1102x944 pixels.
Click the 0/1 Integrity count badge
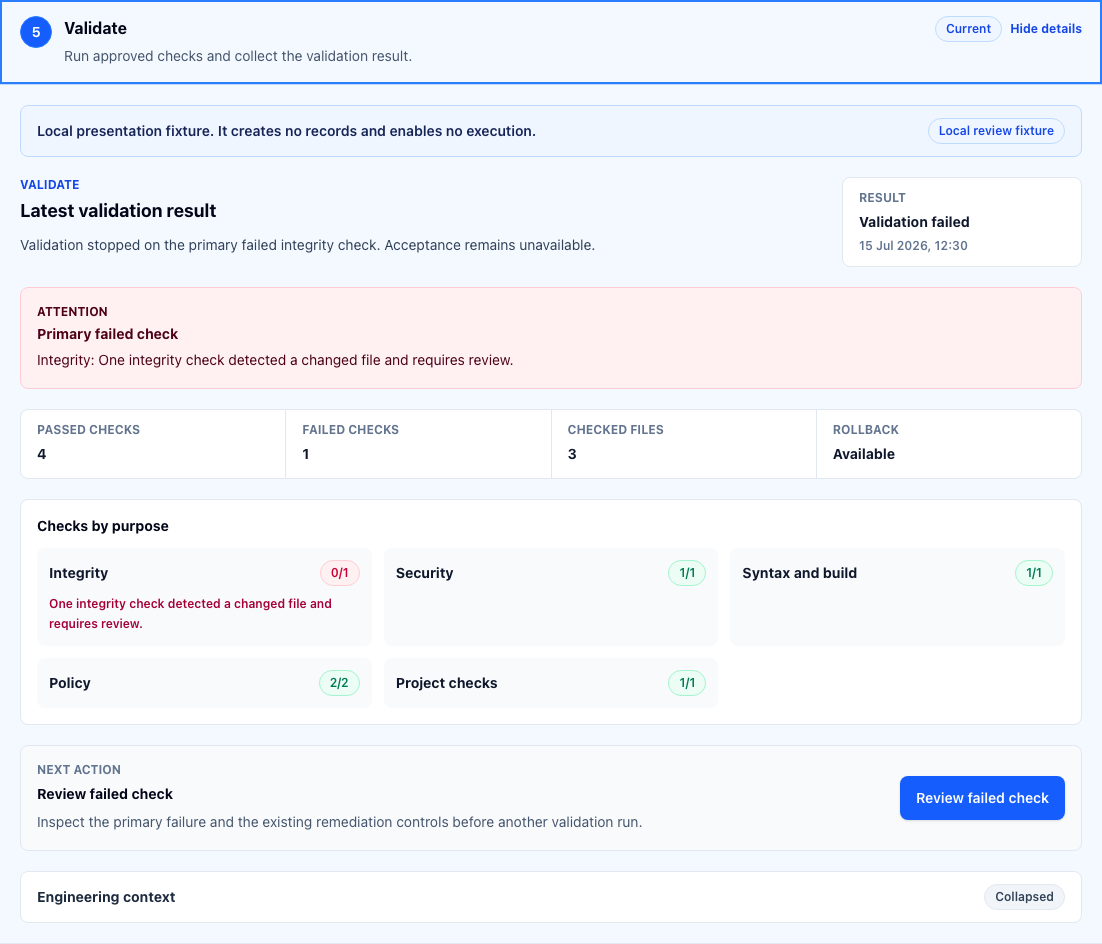coord(339,573)
